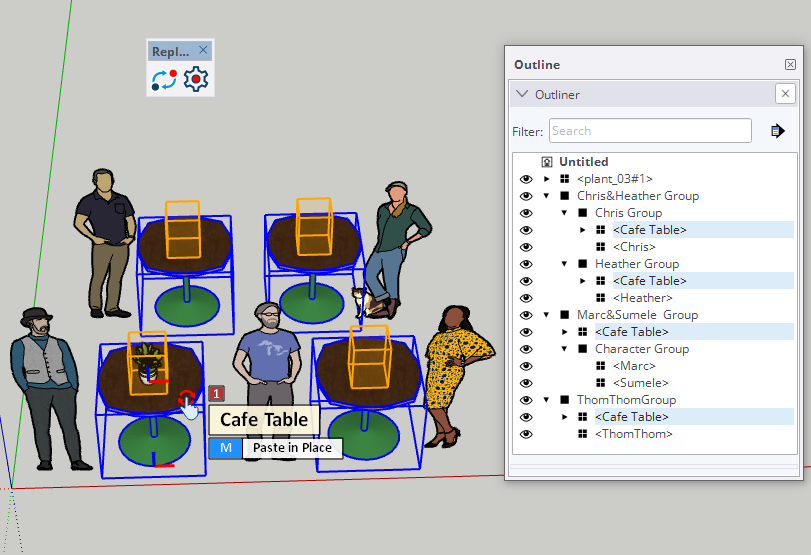Click the component icon beside <Chris>
811x555 pixels.
pos(600,247)
